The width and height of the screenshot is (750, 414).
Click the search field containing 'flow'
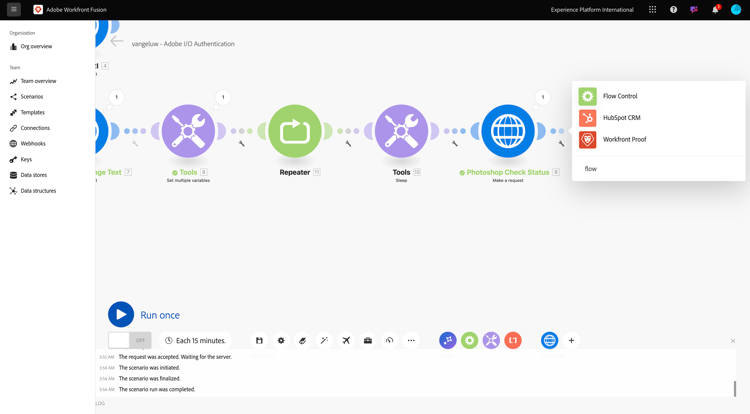[x=658, y=169]
